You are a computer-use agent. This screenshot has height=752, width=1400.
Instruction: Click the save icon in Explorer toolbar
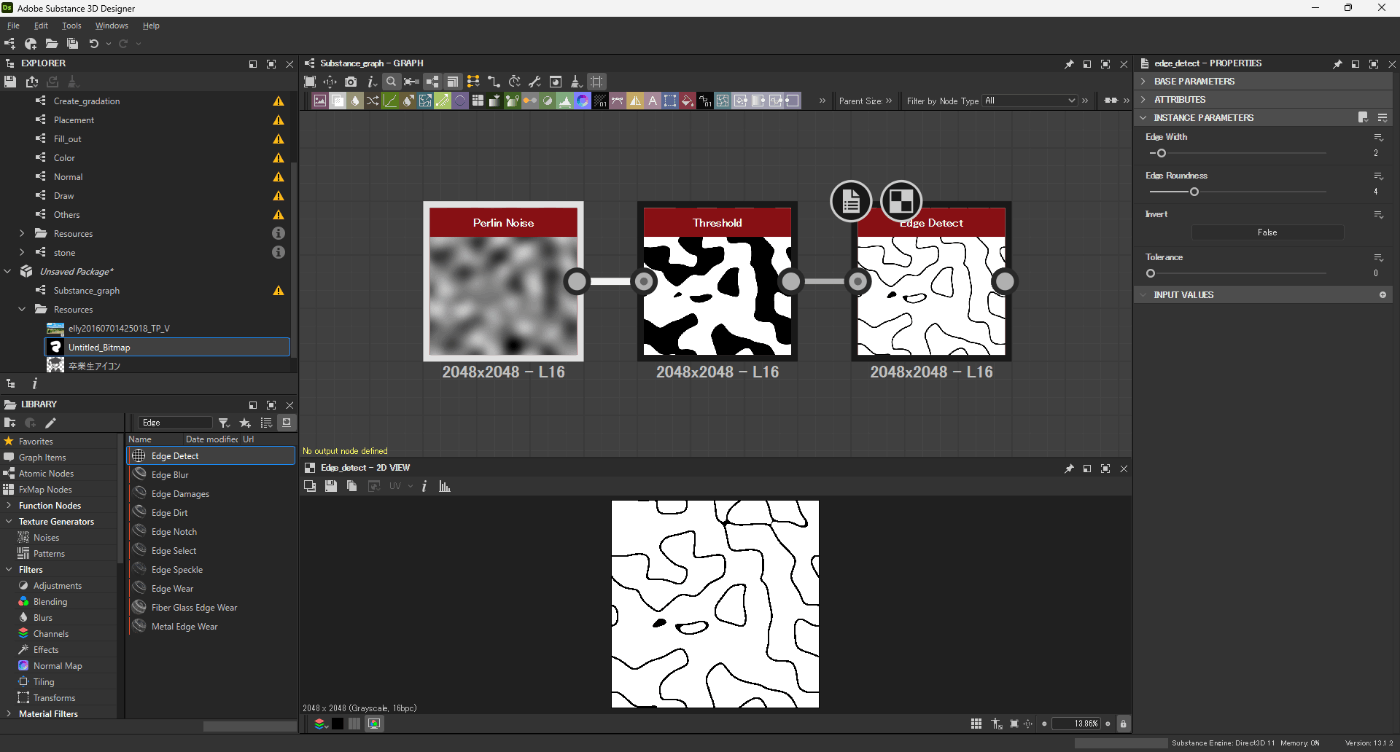point(10,82)
